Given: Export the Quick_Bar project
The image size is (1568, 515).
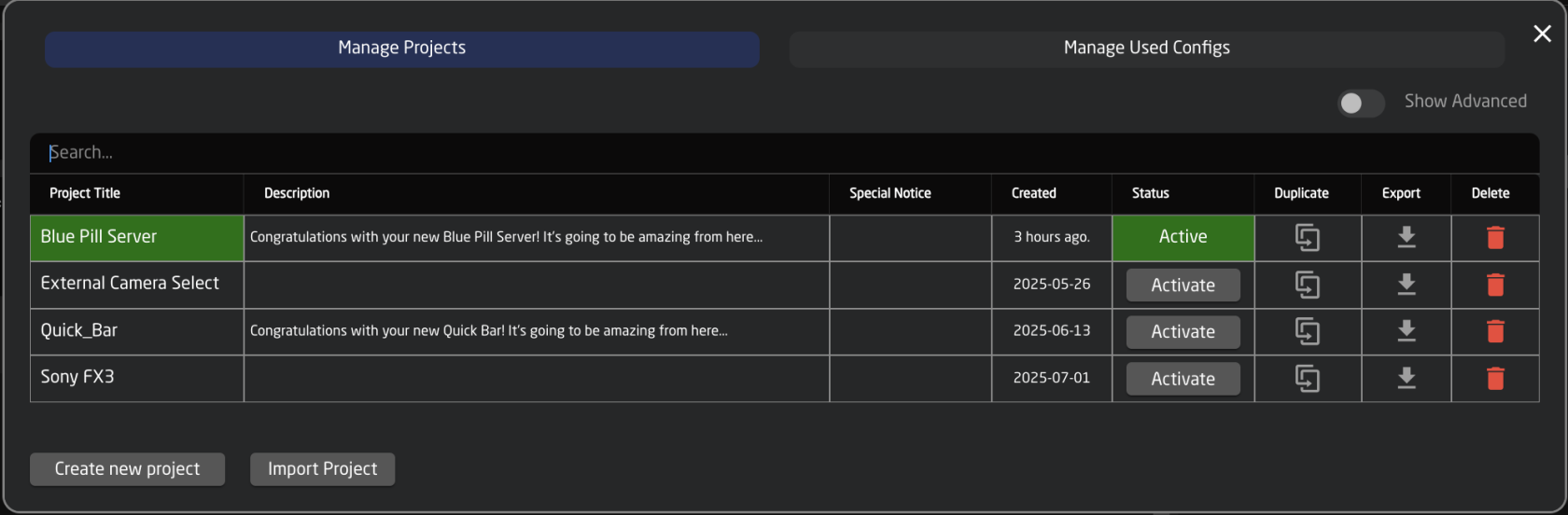Looking at the screenshot, I should [1407, 331].
